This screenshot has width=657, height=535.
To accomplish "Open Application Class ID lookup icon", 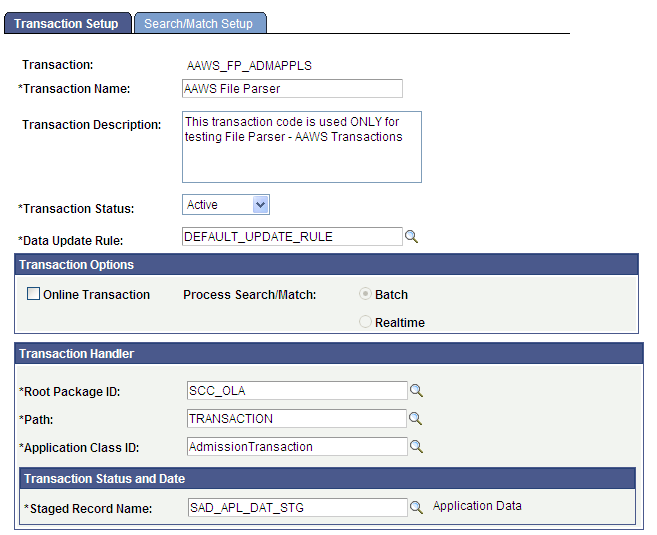I will pos(416,447).
